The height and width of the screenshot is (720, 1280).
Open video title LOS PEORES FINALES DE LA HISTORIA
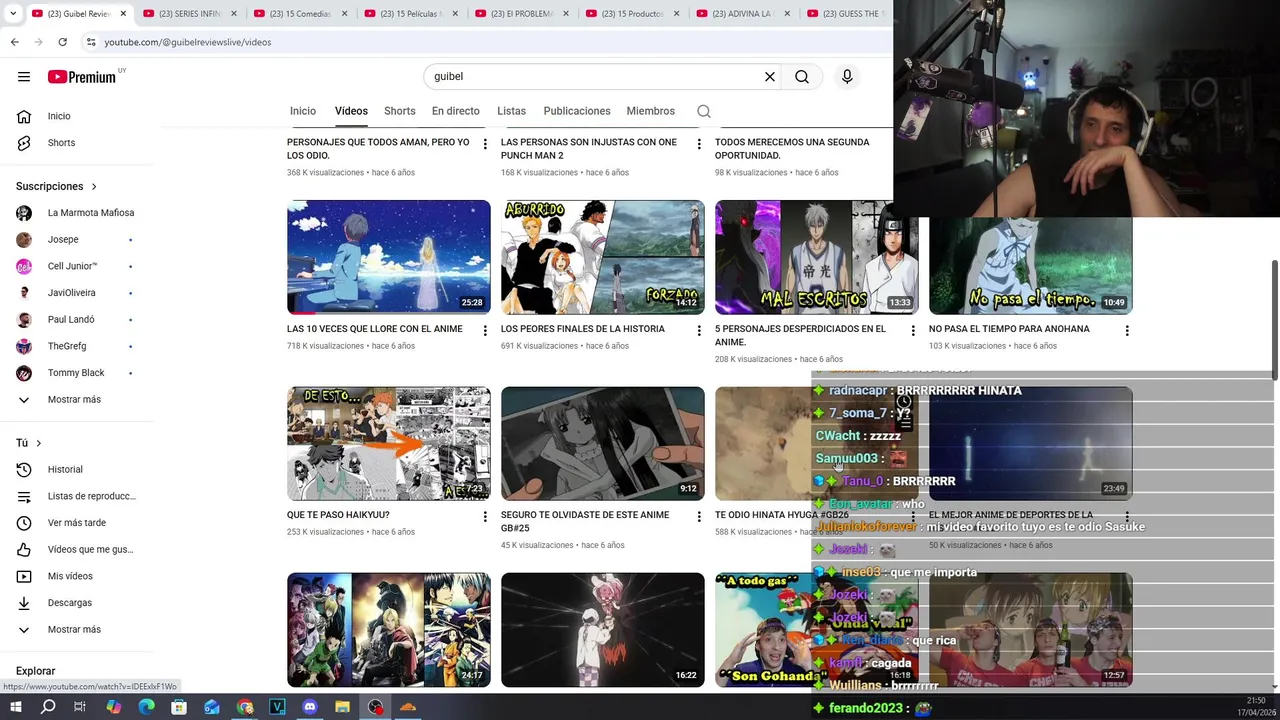tap(582, 329)
